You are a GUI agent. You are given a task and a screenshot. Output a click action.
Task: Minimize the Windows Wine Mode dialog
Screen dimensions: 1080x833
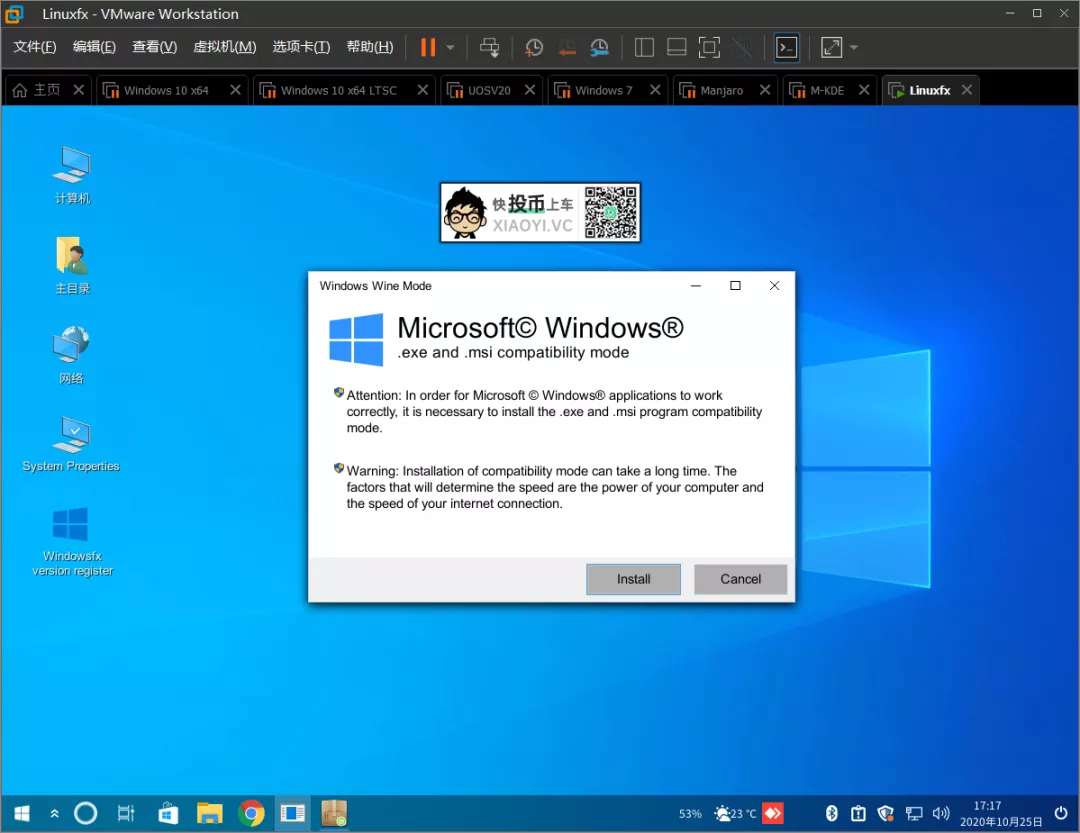click(x=696, y=285)
